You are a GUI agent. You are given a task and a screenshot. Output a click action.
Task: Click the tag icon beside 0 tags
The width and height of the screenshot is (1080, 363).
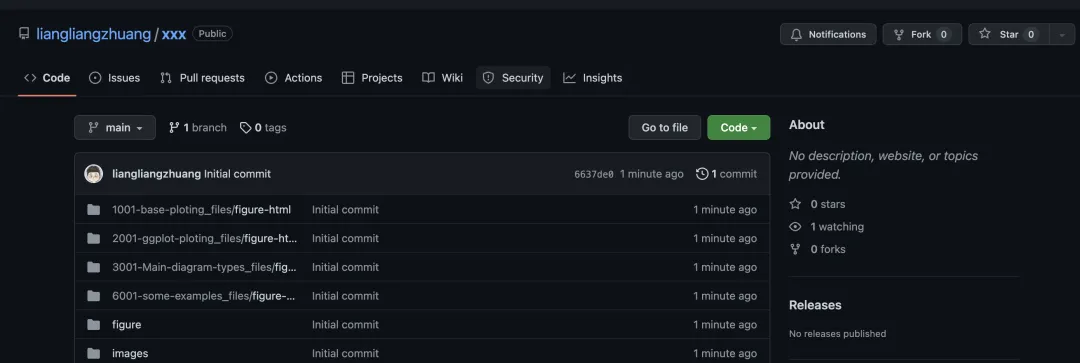click(x=245, y=127)
